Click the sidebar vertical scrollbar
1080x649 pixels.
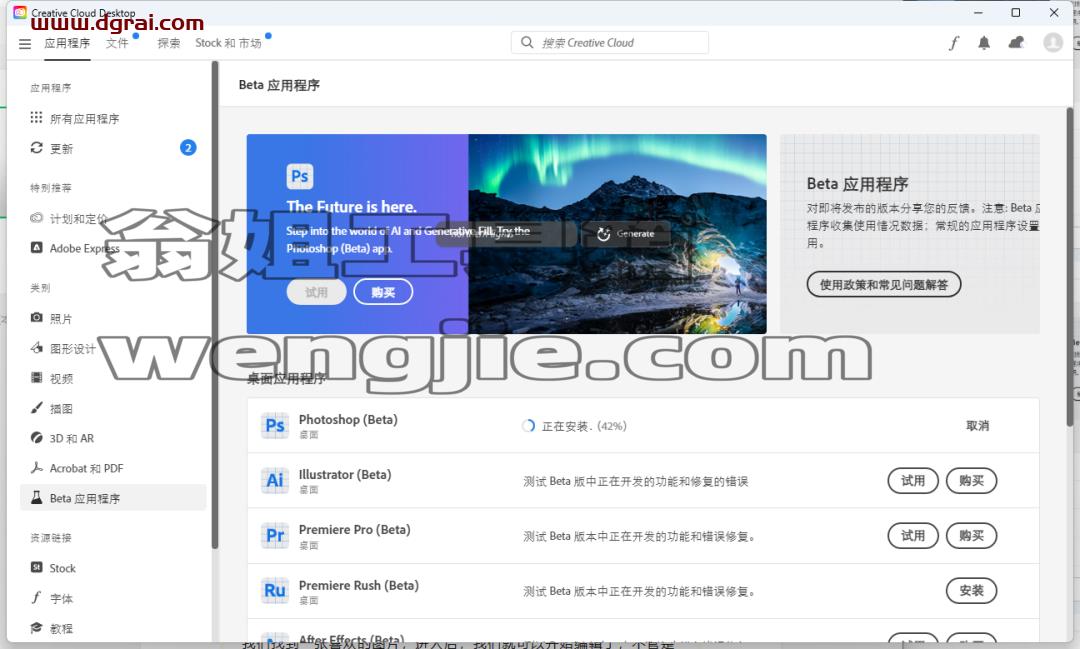click(215, 305)
